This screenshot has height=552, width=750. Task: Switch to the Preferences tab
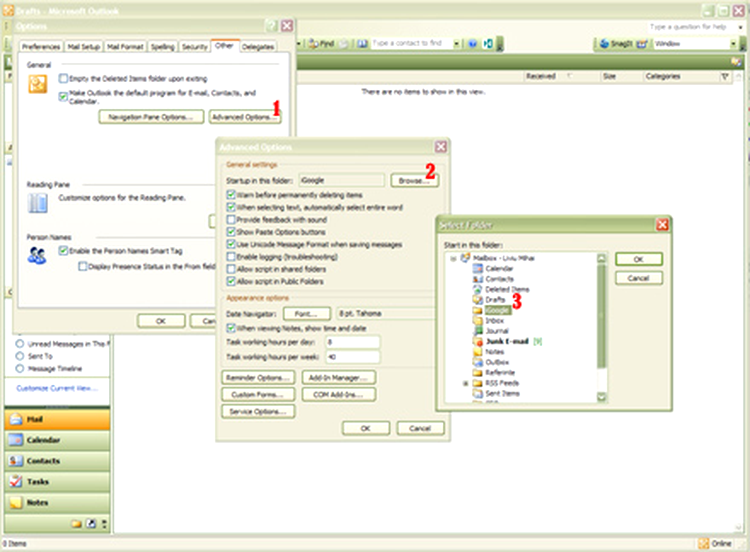coord(41,46)
